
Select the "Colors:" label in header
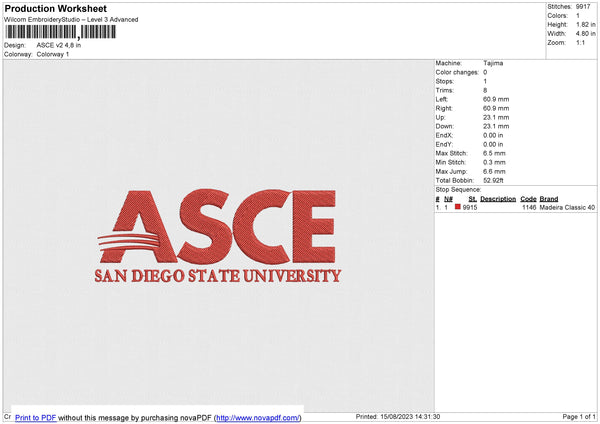[x=558, y=16]
